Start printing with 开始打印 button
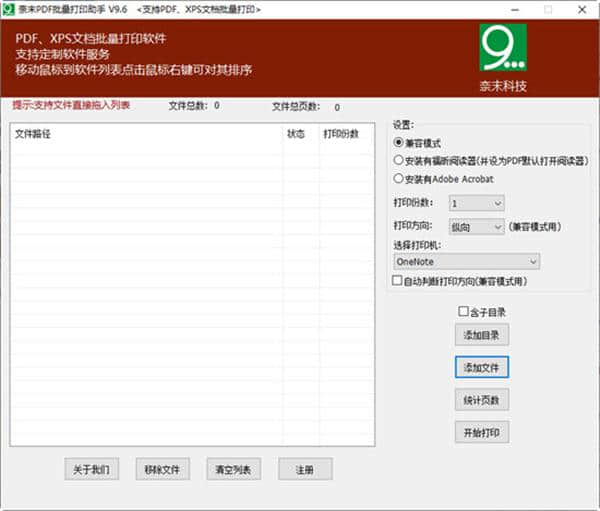The height and width of the screenshot is (511, 600). point(482,433)
